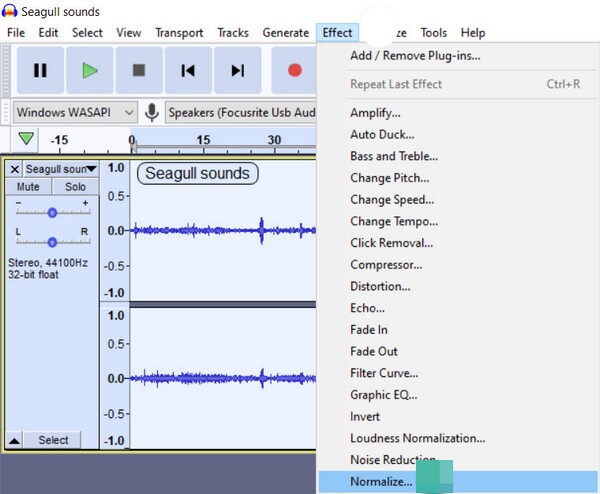This screenshot has height=494, width=600.
Task: Open the Edit menu
Action: click(48, 33)
